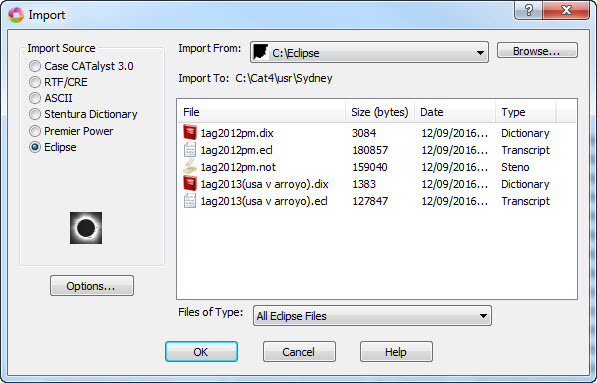
Task: Select the Case CATalyst 3.0 radio button
Action: (35, 66)
